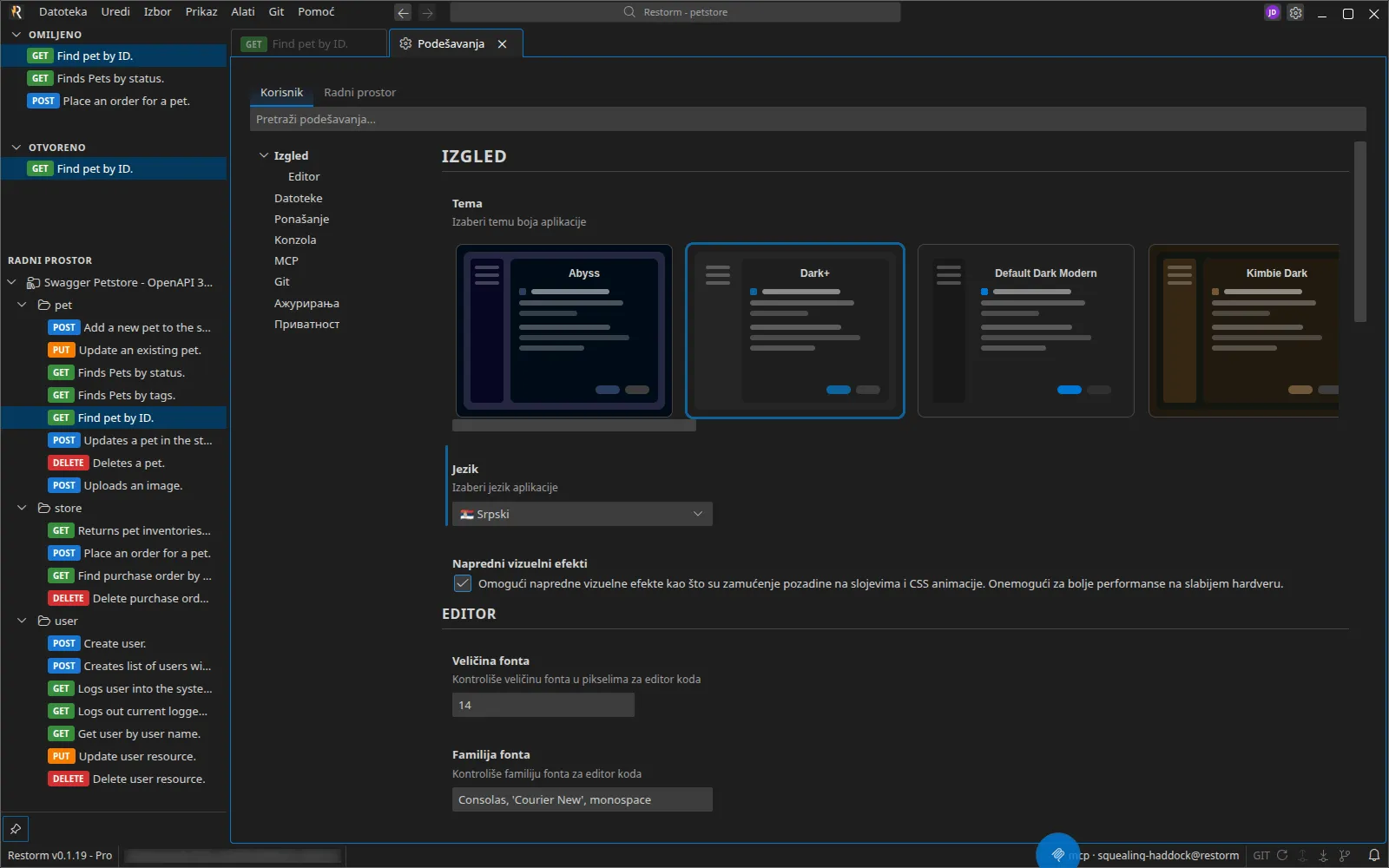The image size is (1389, 868).
Task: Click the Git pull icon in the status bar
Action: pos(1324,855)
